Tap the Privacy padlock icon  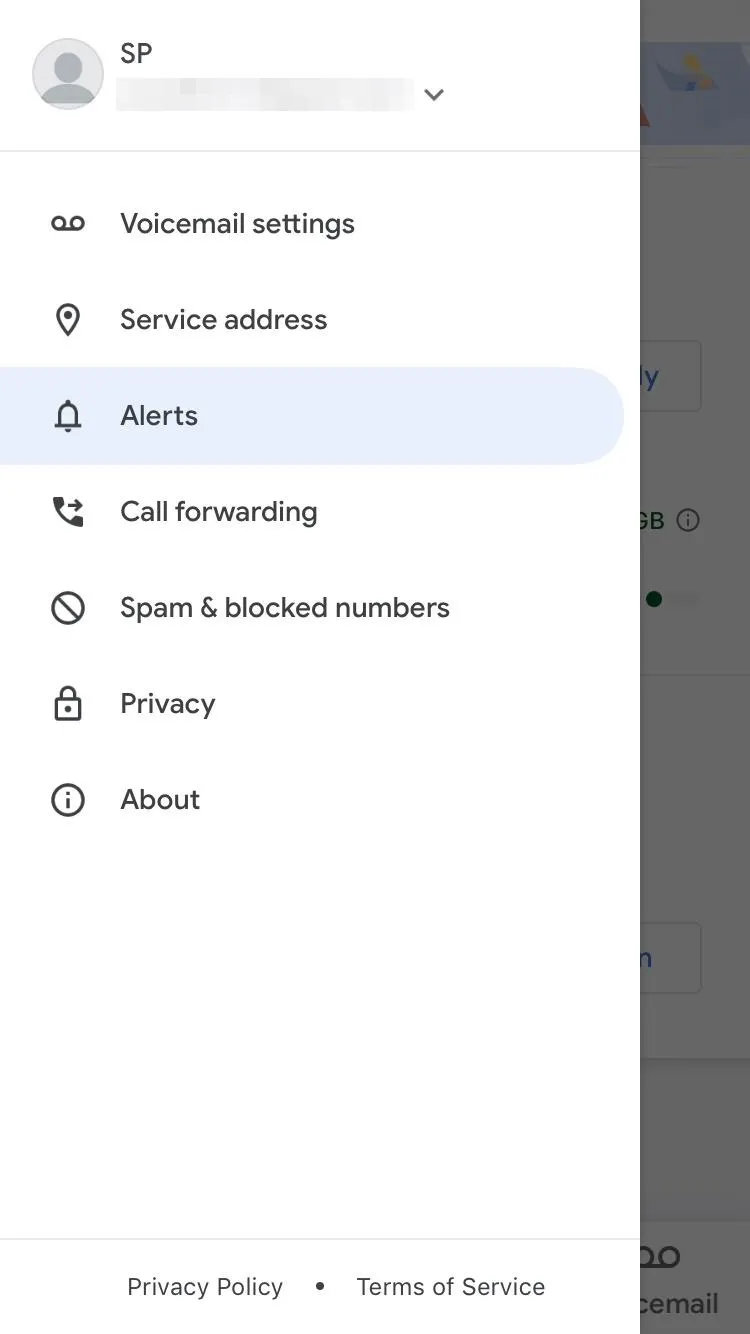point(68,704)
